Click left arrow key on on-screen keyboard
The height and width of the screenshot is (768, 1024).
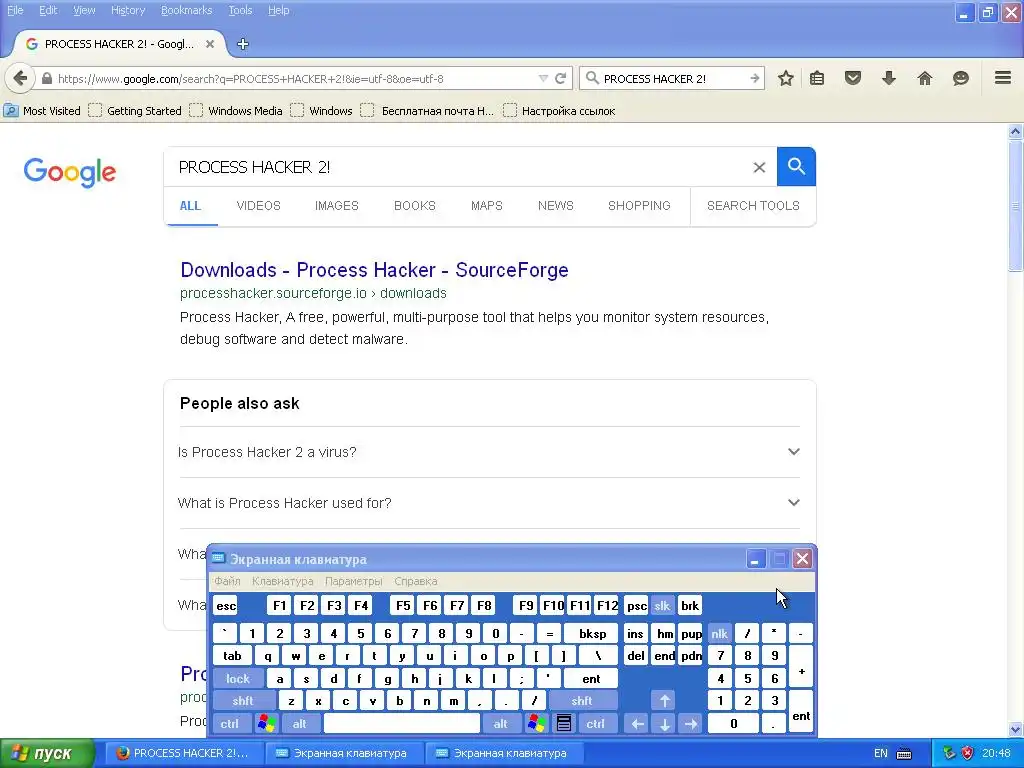pyautogui.click(x=637, y=723)
